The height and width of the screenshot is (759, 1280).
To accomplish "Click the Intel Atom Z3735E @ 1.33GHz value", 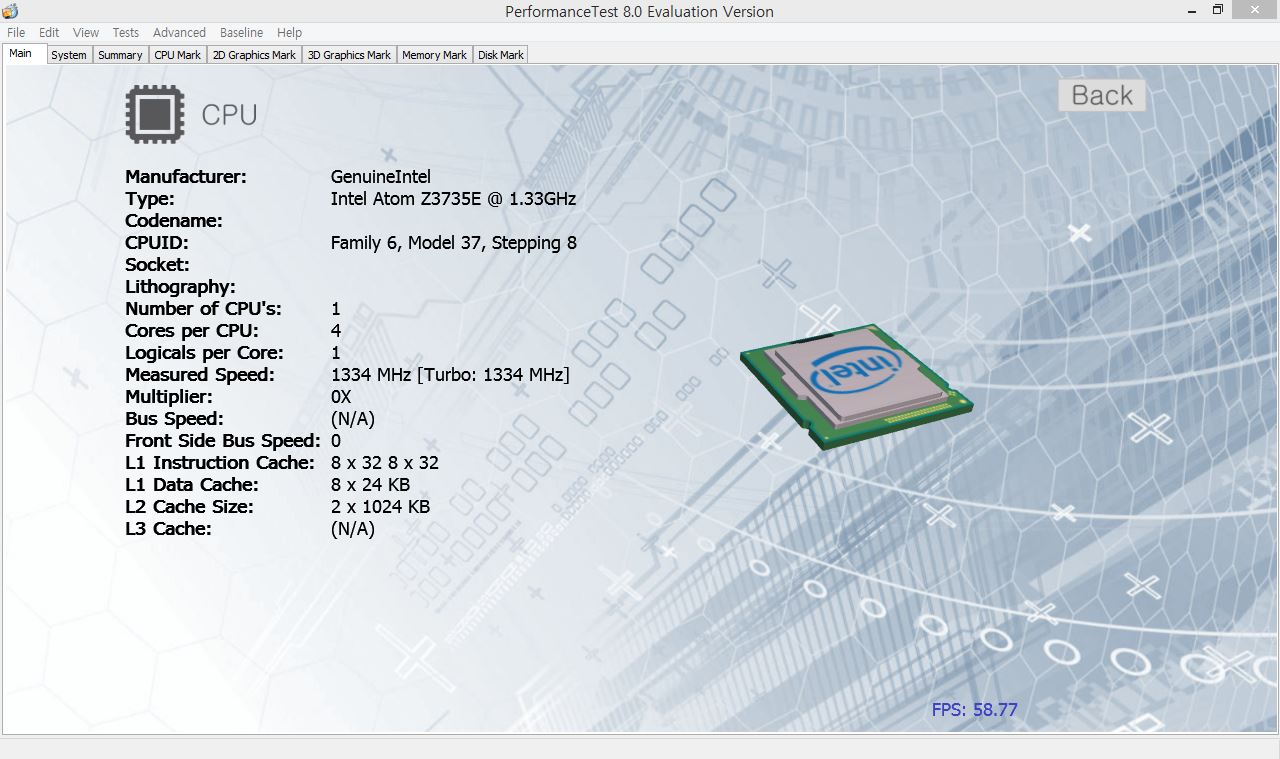I will click(453, 199).
